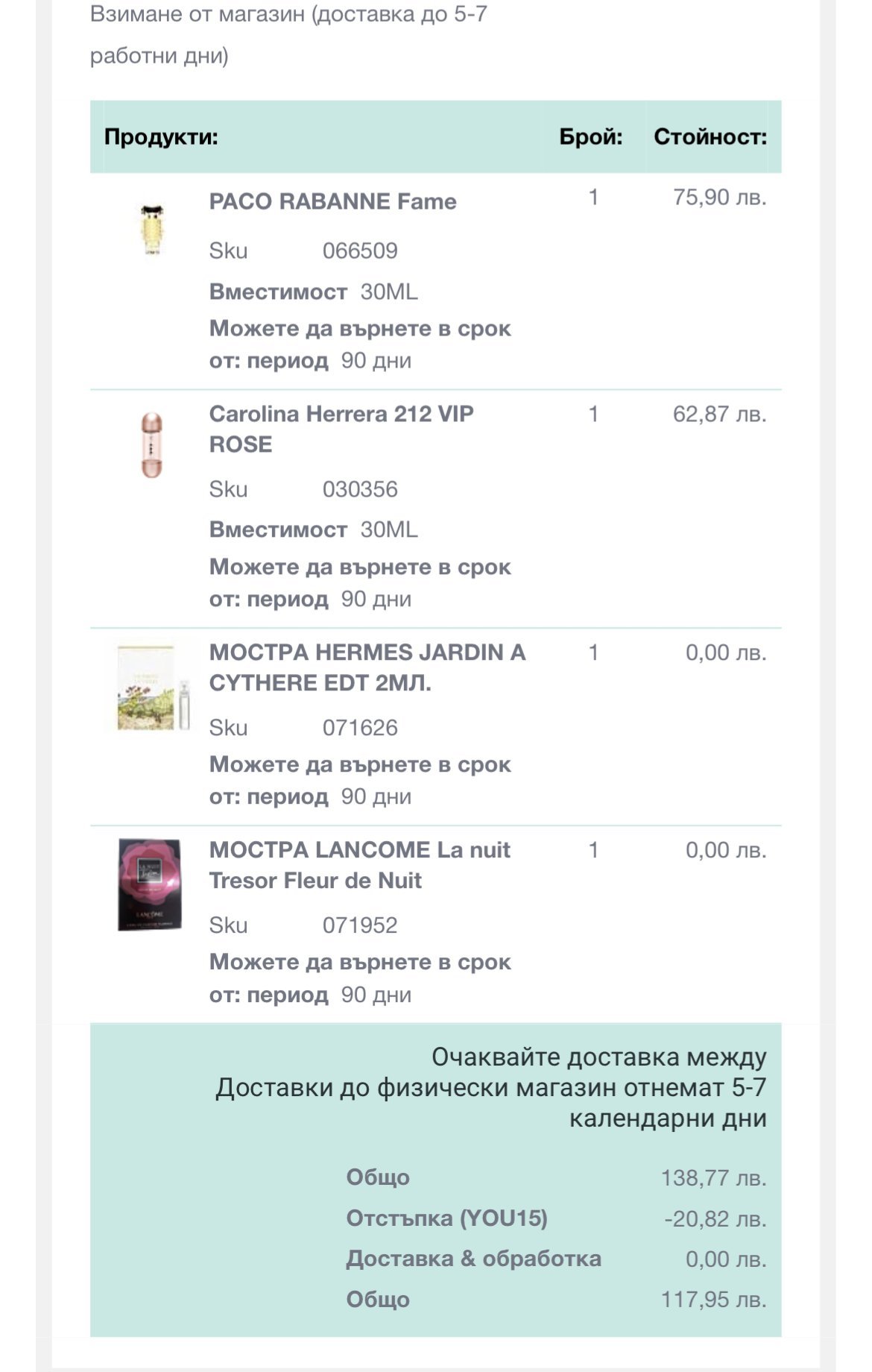
Task: Select the Отстъпка (YOU15) discount label
Action: (446, 1218)
